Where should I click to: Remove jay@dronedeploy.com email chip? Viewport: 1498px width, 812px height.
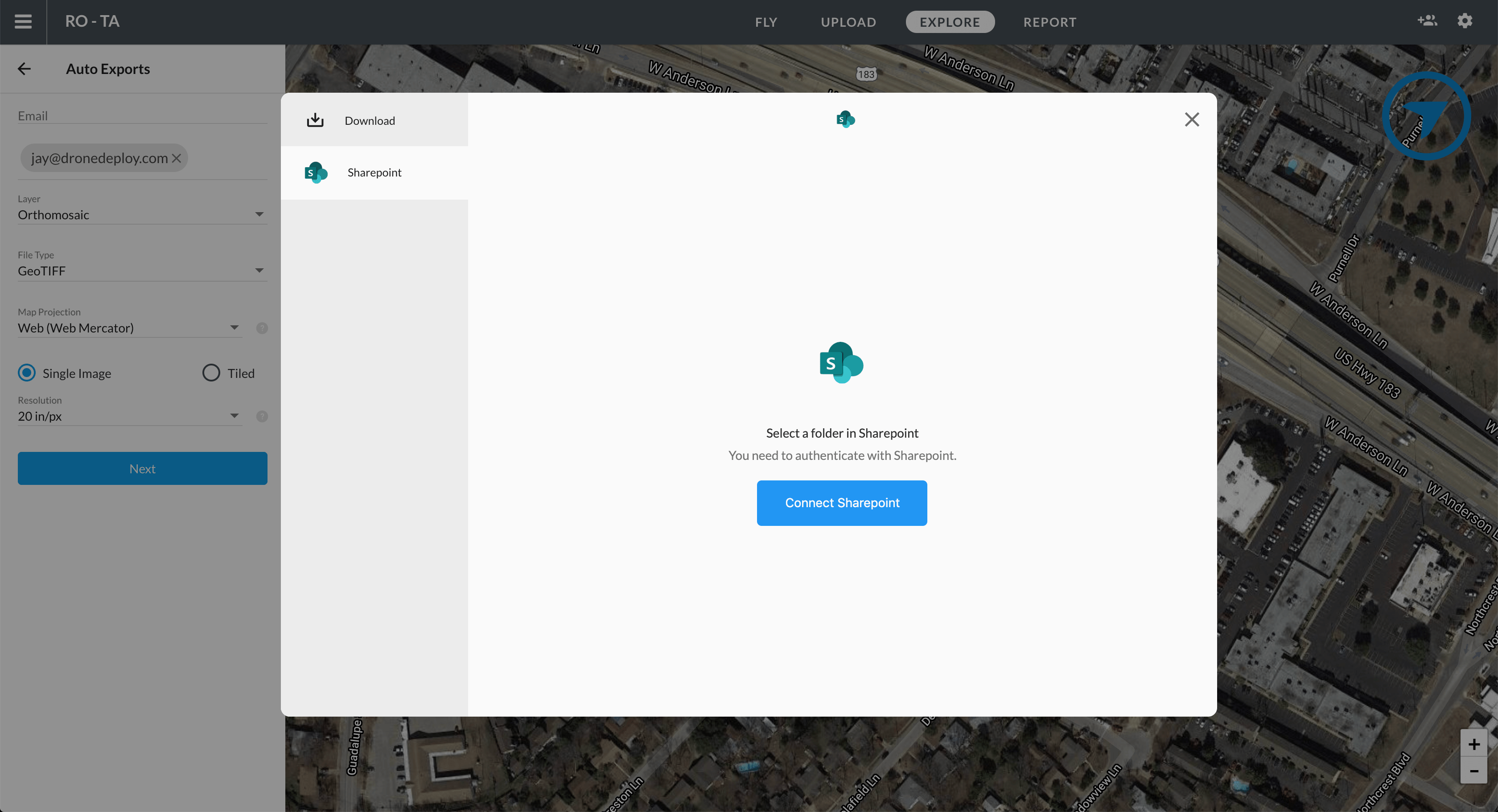click(177, 157)
